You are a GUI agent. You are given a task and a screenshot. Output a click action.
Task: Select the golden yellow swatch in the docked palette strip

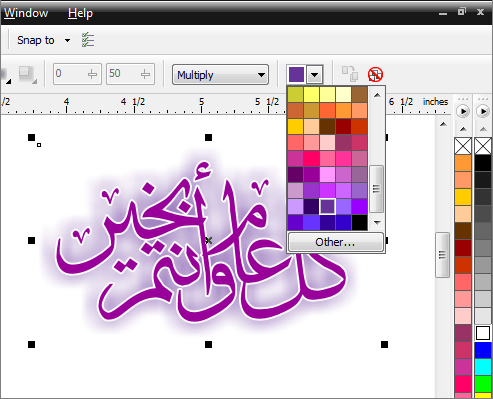coord(463,197)
